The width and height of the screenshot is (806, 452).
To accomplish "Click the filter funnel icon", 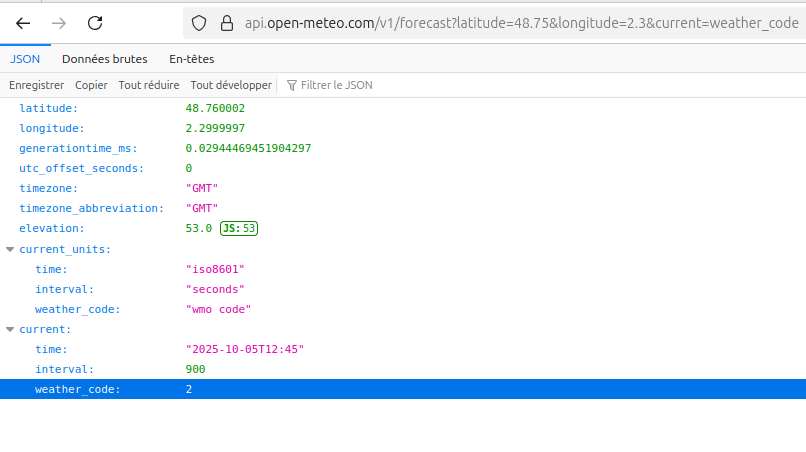I will 292,86.
